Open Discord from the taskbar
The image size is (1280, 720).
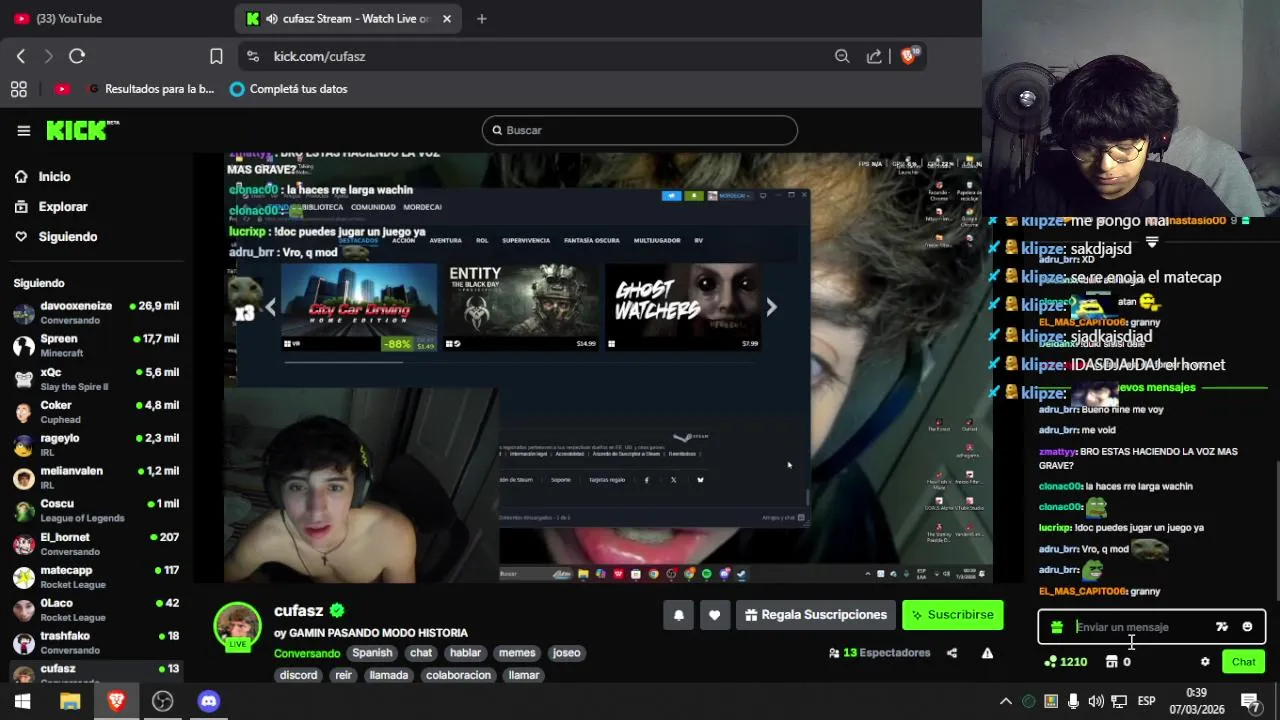tap(208, 701)
